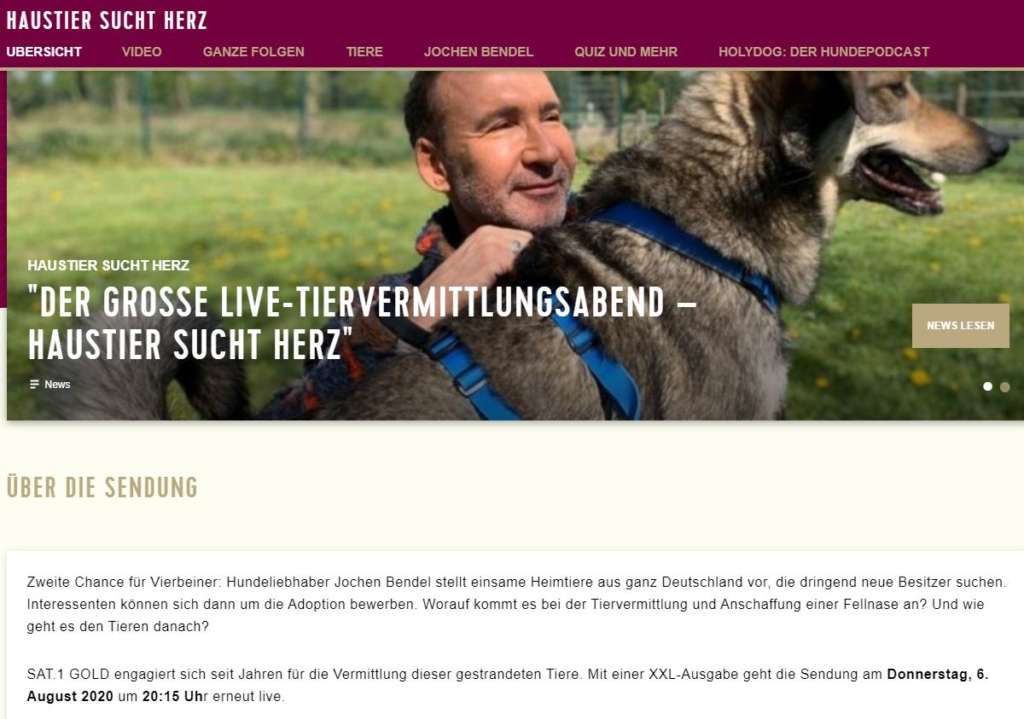Image resolution: width=1024 pixels, height=719 pixels.
Task: Switch to the second carousel slide dot
Action: pyautogui.click(x=1005, y=387)
